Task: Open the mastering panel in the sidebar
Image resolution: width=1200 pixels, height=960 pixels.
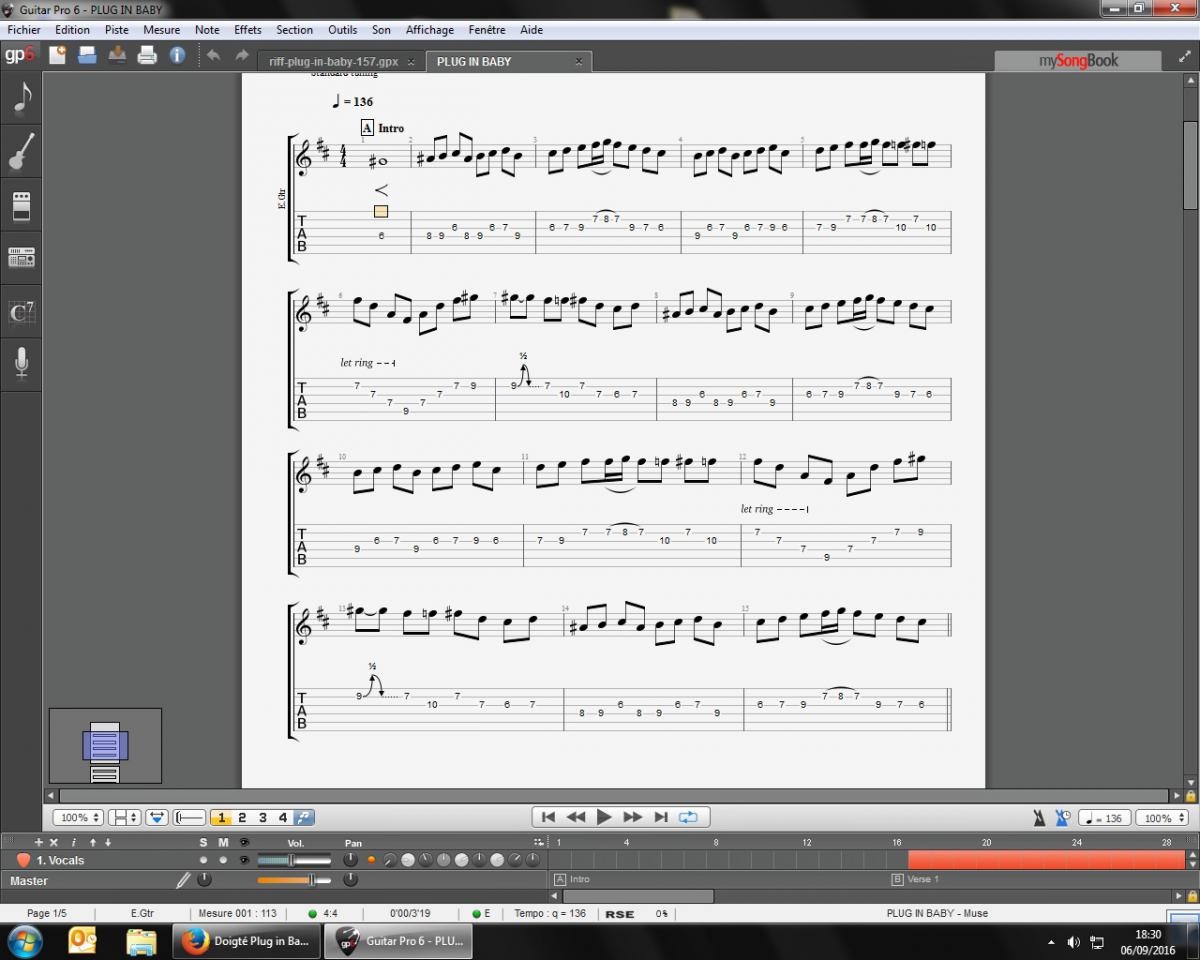Action: click(x=21, y=258)
